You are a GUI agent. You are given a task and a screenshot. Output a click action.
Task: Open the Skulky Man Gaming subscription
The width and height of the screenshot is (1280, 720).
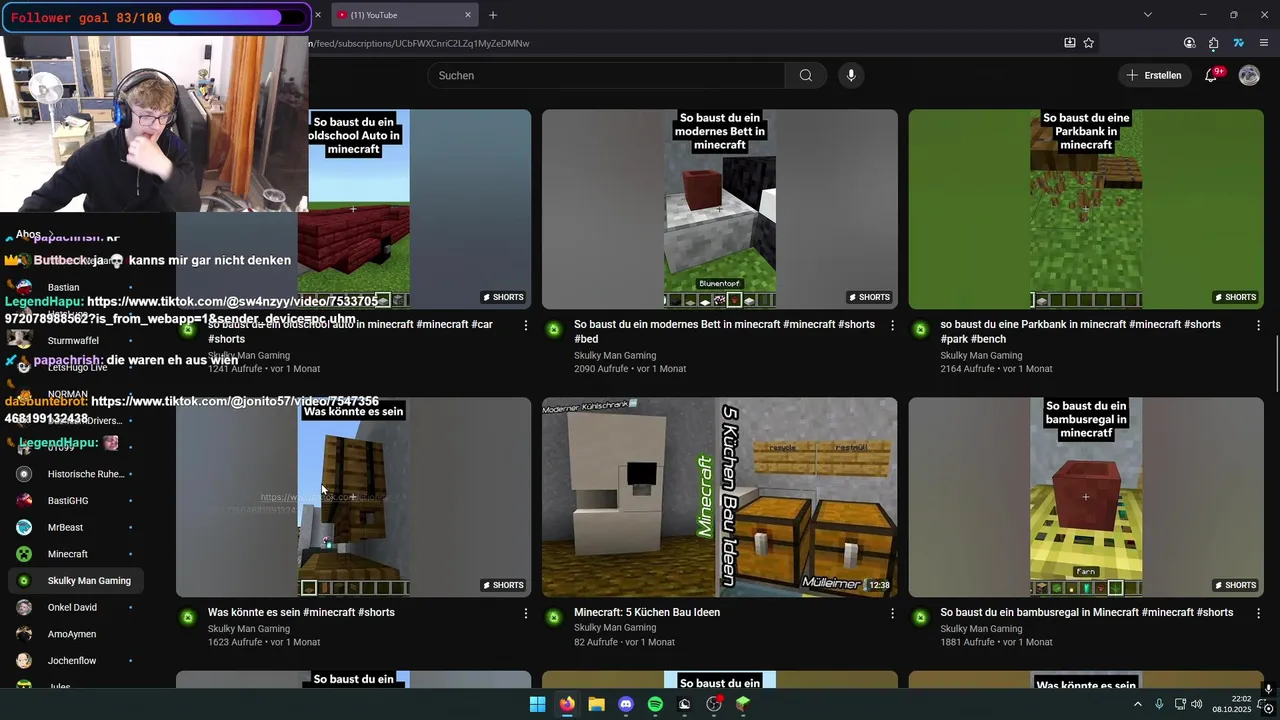(76, 581)
